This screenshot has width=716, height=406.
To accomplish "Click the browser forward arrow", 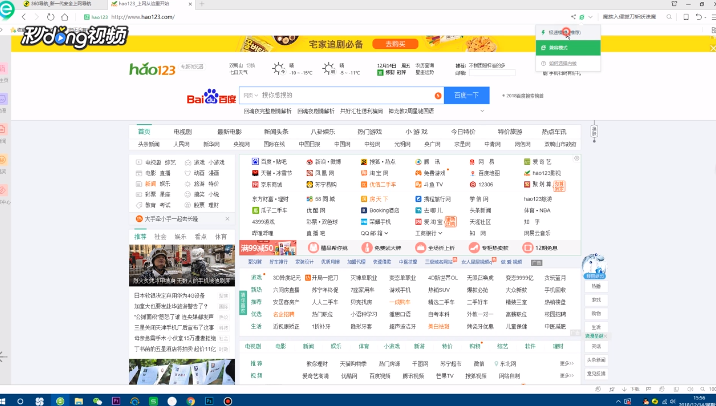I will (37, 17).
